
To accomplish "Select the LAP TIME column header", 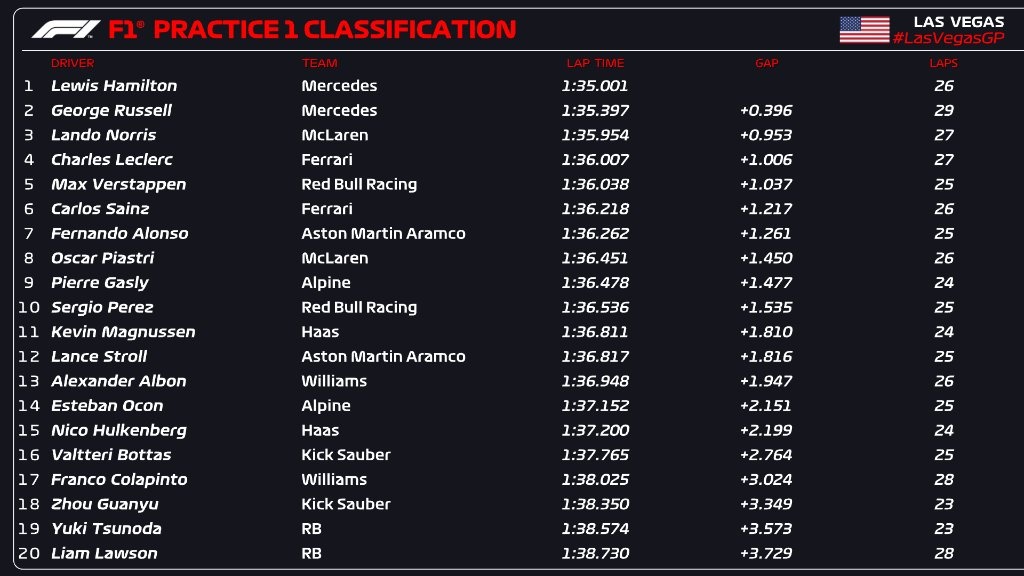I will pyautogui.click(x=595, y=63).
